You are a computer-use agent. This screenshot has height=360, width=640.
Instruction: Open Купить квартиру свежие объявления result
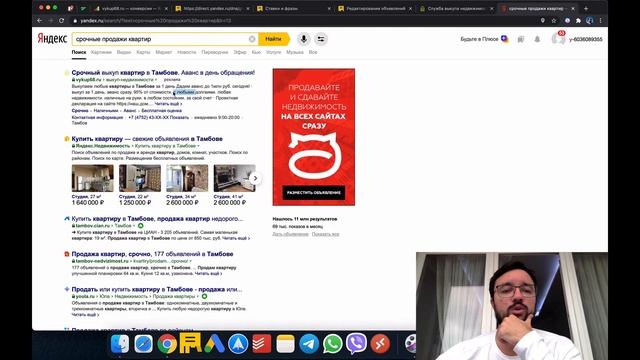pos(147,139)
